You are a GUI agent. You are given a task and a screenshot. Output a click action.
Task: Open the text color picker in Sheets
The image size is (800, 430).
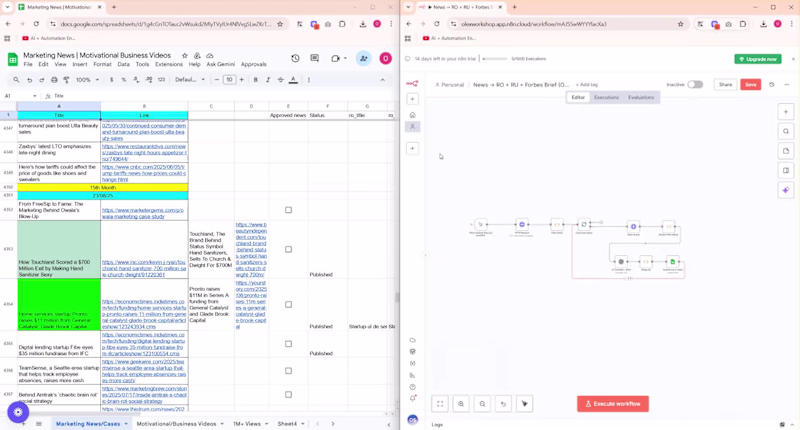(293, 80)
